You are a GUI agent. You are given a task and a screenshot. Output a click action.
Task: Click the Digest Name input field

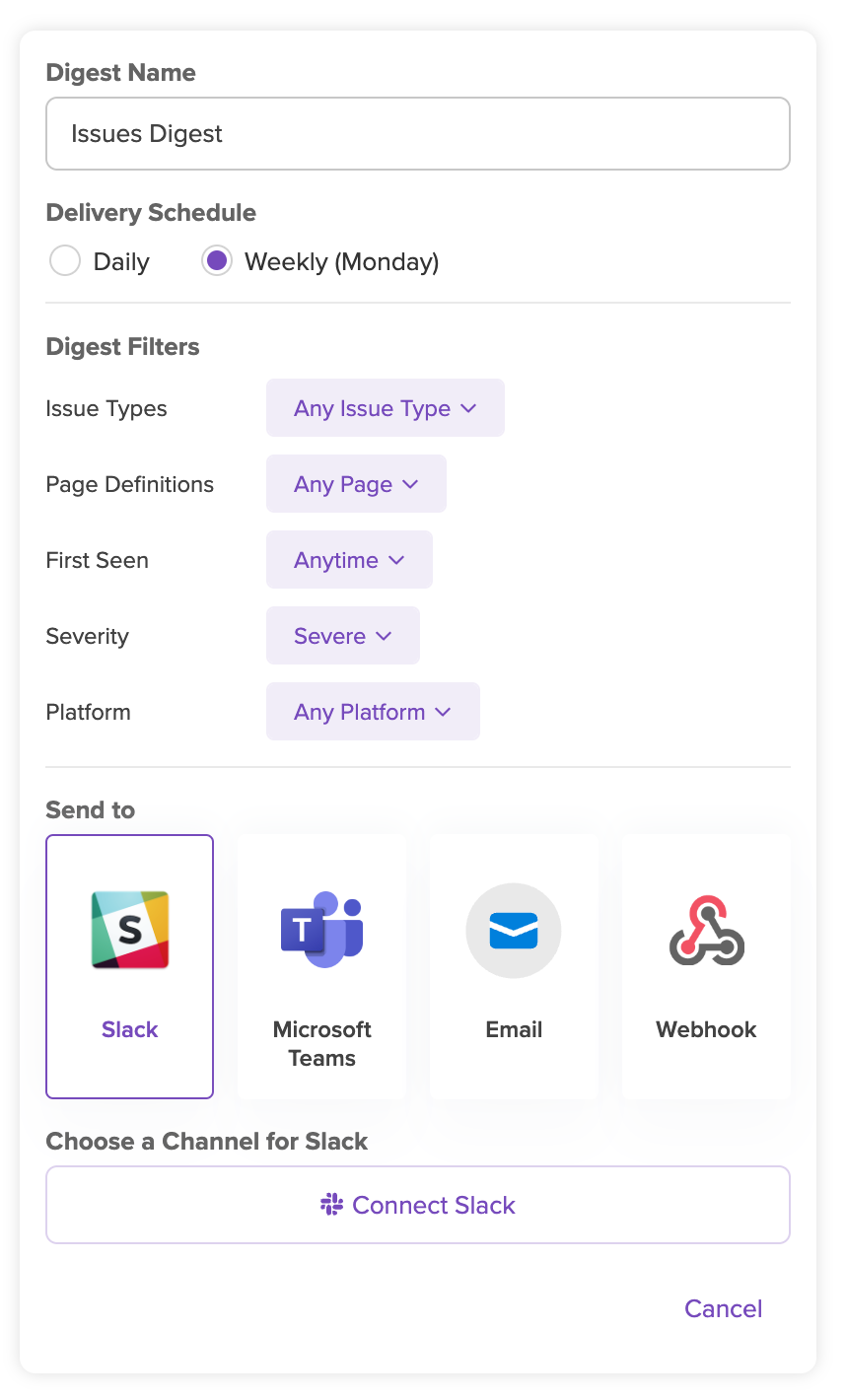pos(418,133)
